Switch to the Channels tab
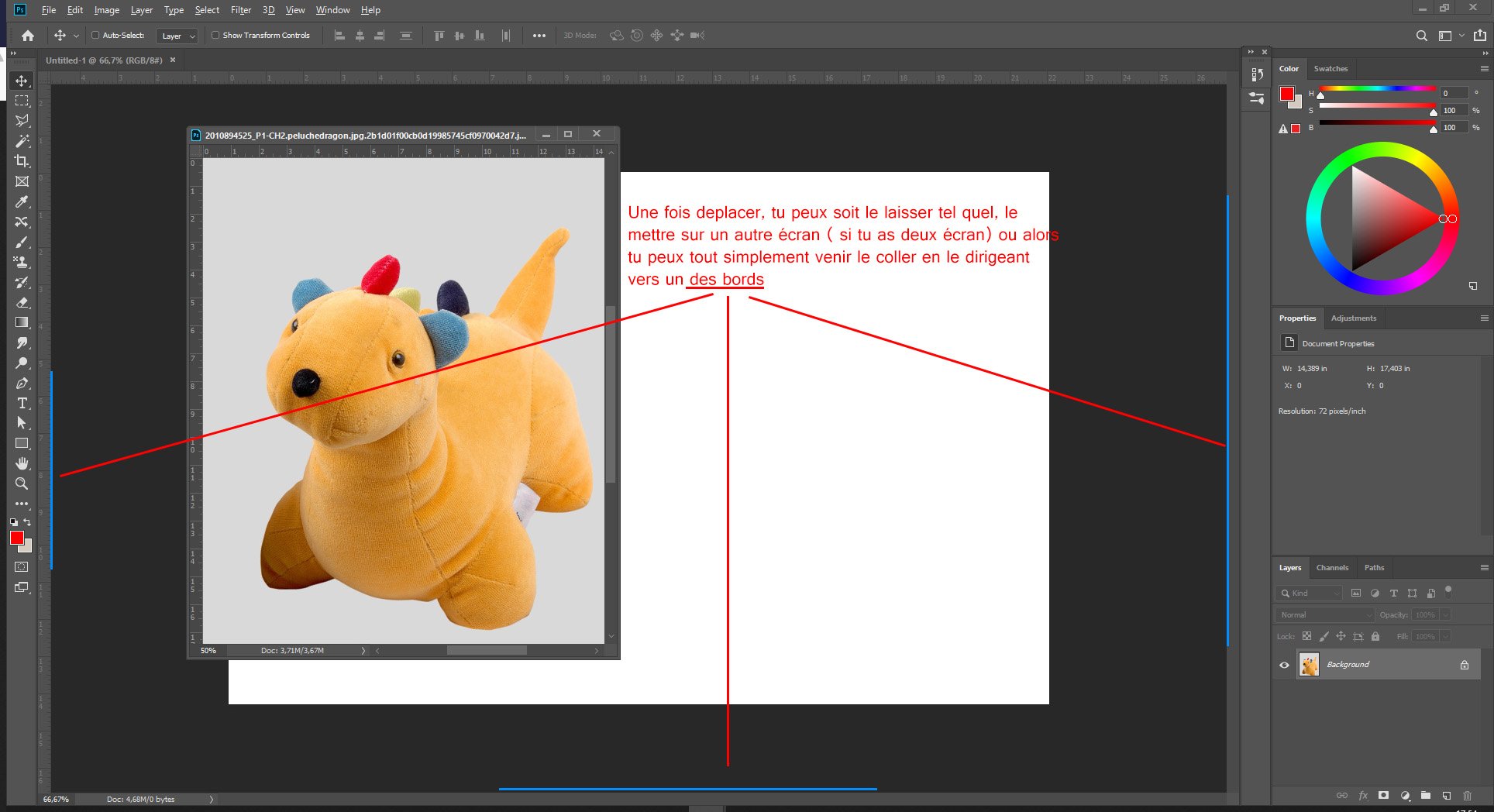The width and height of the screenshot is (1494, 812). [1332, 568]
